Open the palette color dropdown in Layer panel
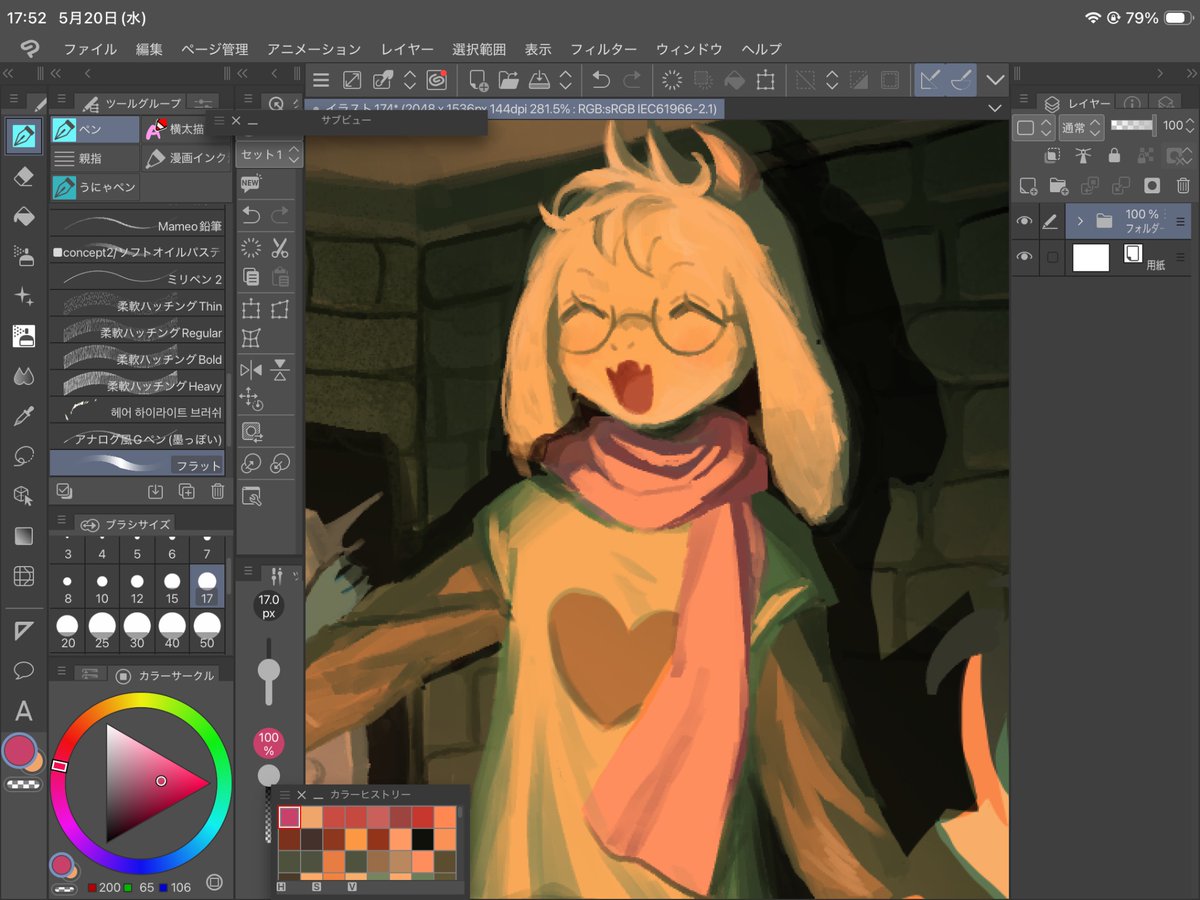 [x=1033, y=127]
